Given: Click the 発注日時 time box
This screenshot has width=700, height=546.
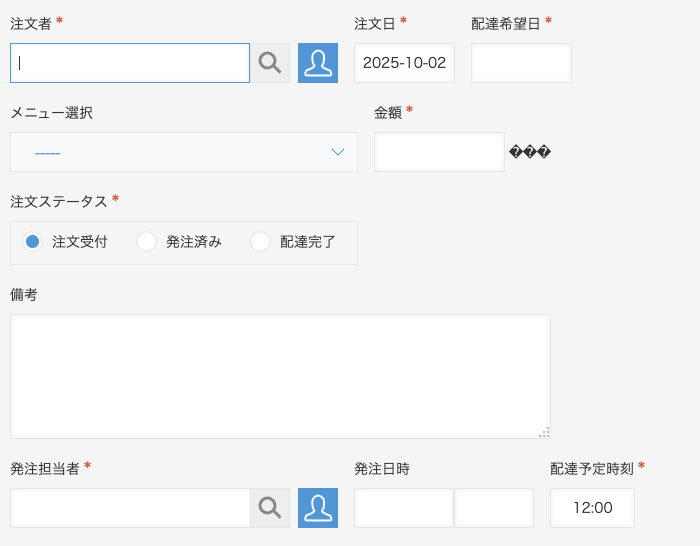Looking at the screenshot, I should (x=494, y=508).
